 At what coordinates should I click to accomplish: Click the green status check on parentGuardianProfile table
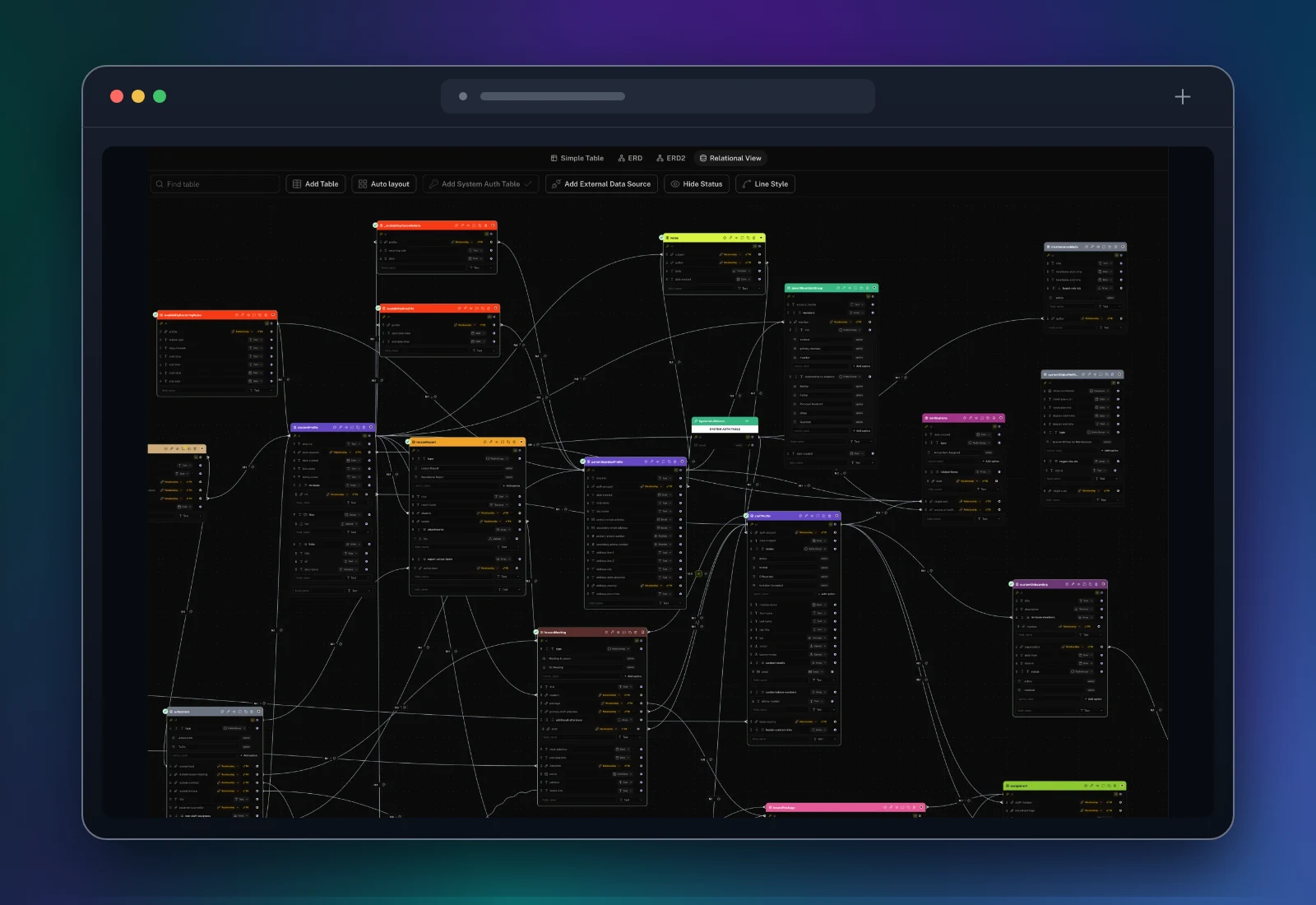coord(582,462)
